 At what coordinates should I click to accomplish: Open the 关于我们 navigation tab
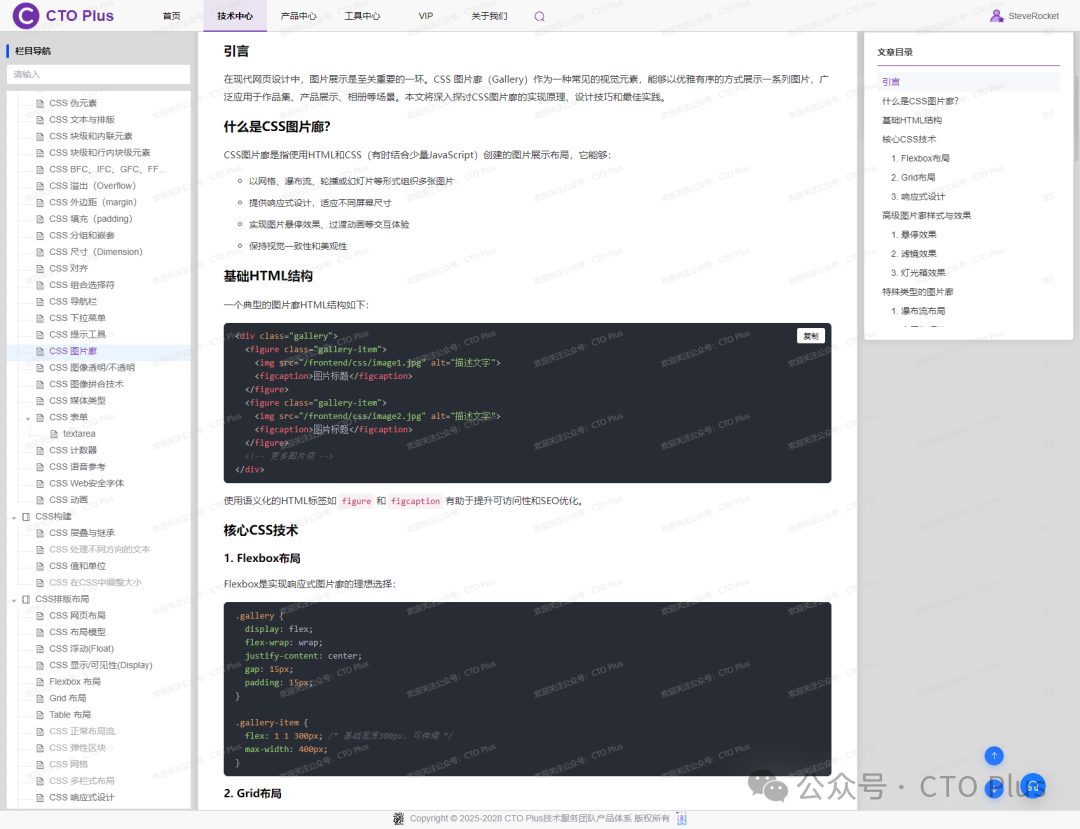(489, 16)
